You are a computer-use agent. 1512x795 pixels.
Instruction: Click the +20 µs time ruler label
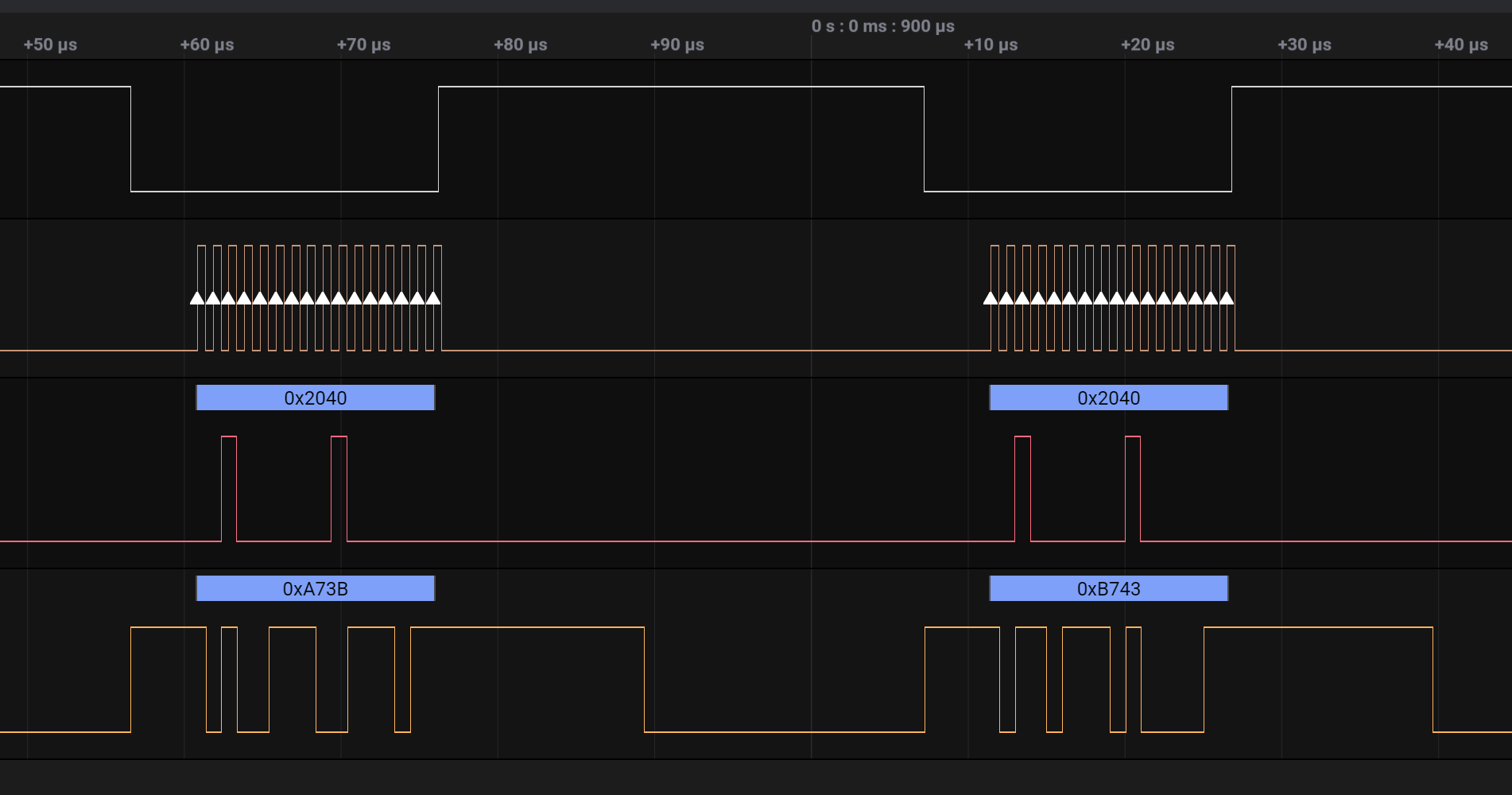[x=1147, y=45]
